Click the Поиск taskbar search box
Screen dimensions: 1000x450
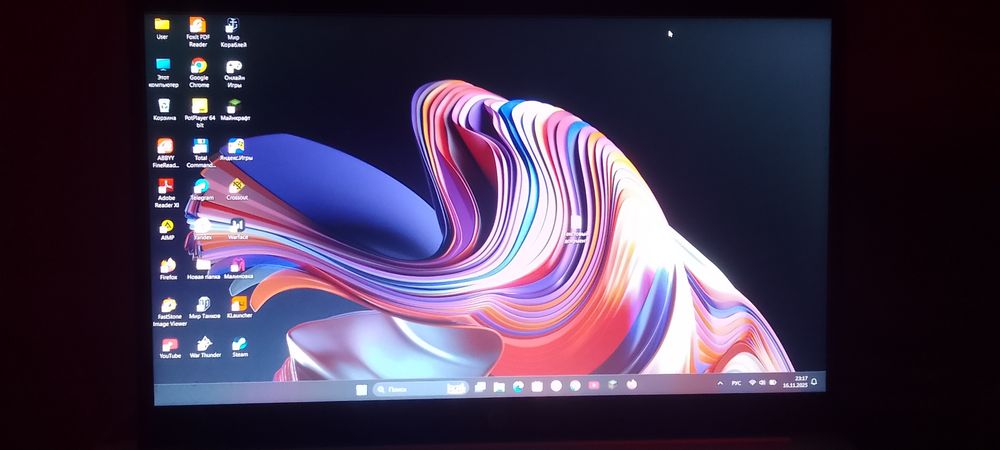click(x=420, y=388)
